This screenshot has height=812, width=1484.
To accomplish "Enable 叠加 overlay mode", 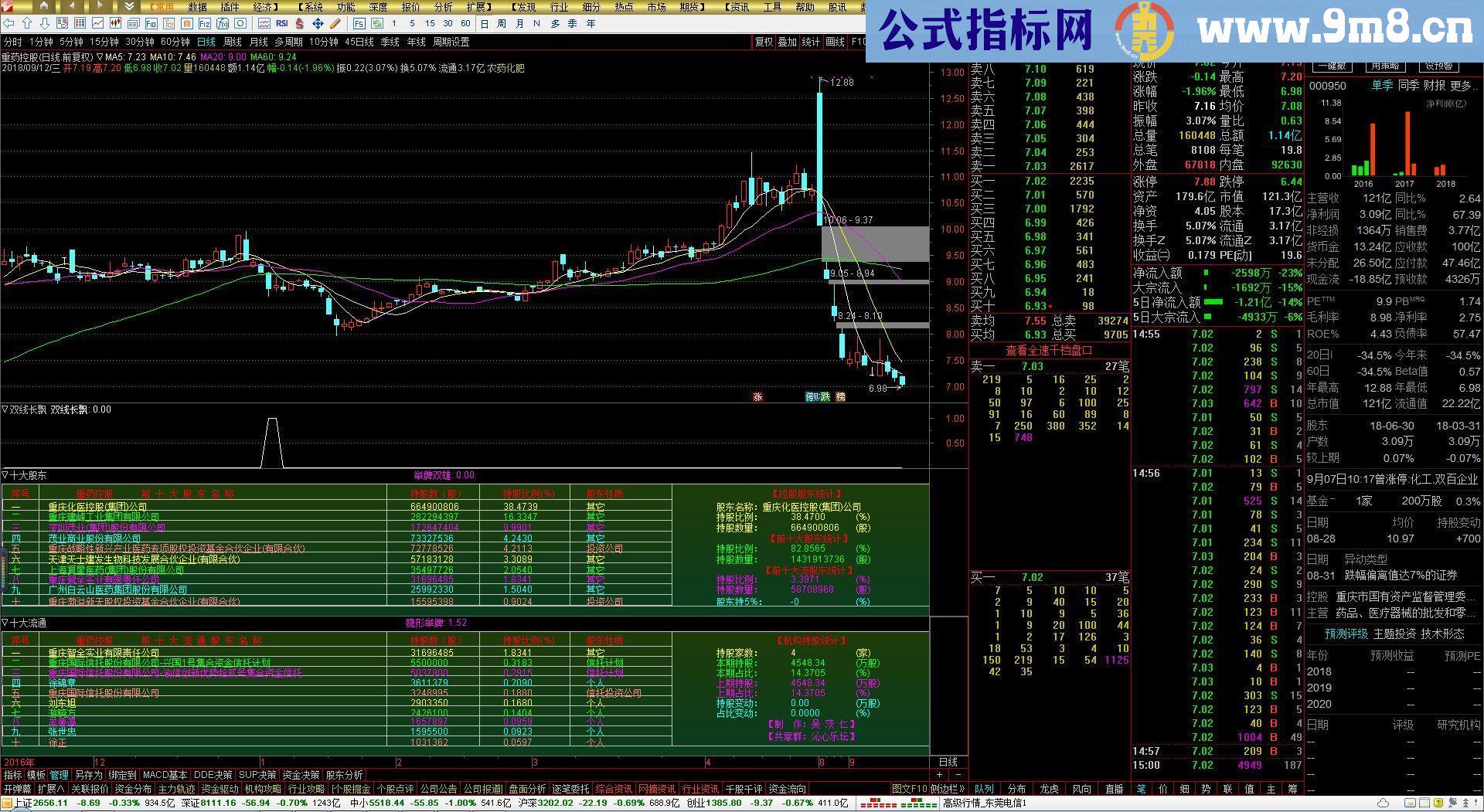I will (x=786, y=42).
